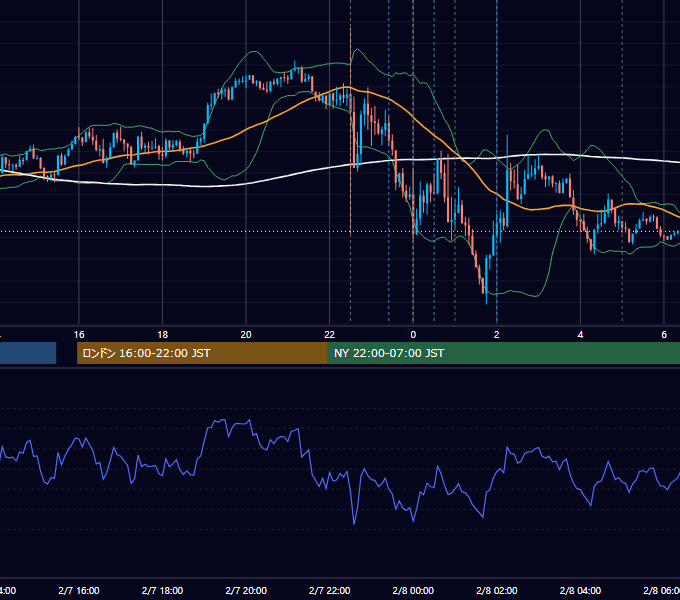This screenshot has height=600, width=680.
Task: Click the 2/8 02:00 date label
Action: (497, 590)
